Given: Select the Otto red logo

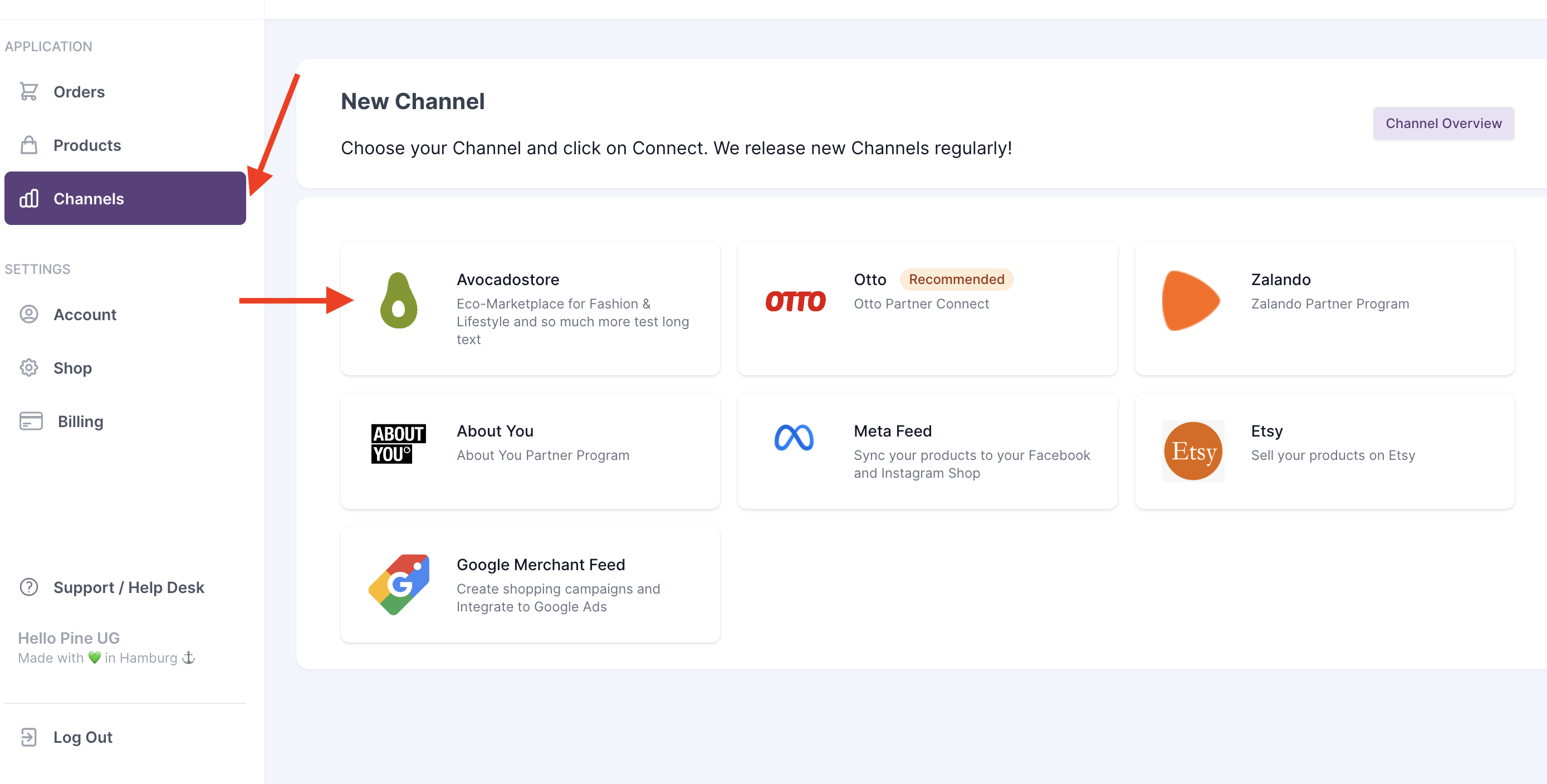Looking at the screenshot, I should click(x=795, y=301).
